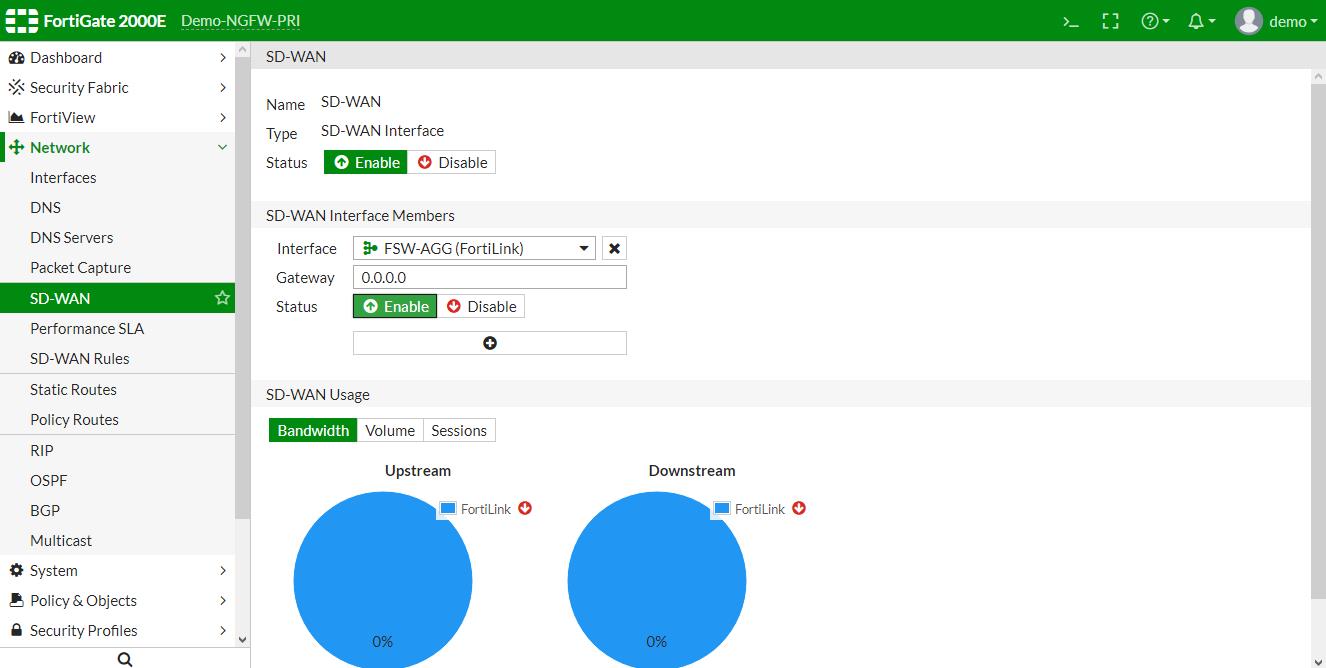Image resolution: width=1326 pixels, height=668 pixels.
Task: Expand the Security Profiles chevron
Action: [223, 631]
